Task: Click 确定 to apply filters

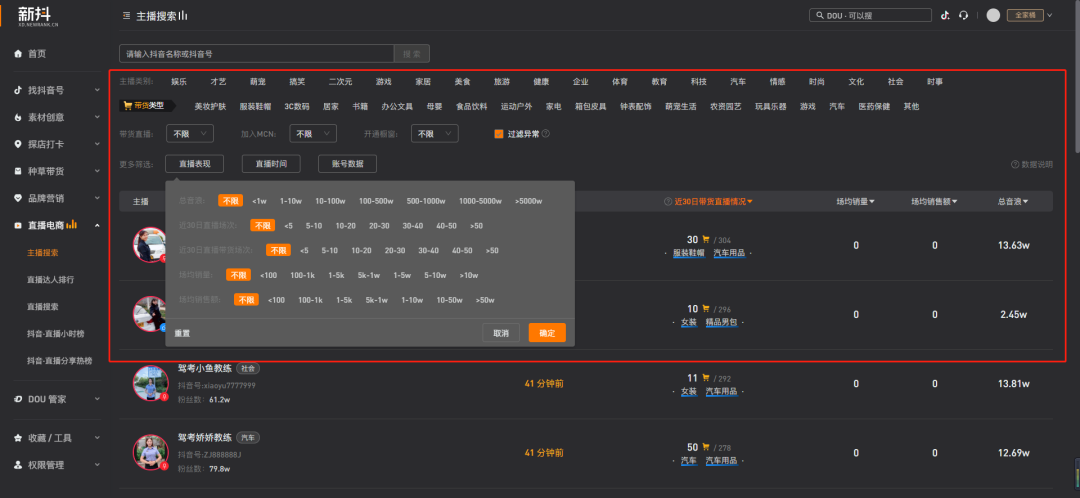Action: click(548, 333)
